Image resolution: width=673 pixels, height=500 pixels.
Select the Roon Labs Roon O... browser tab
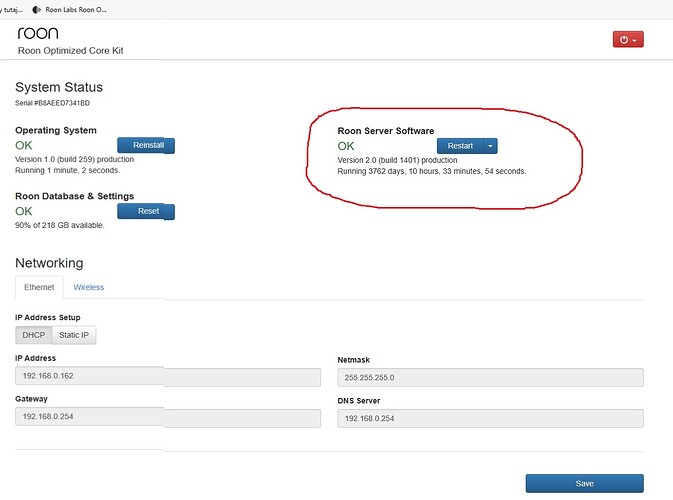tap(70, 9)
